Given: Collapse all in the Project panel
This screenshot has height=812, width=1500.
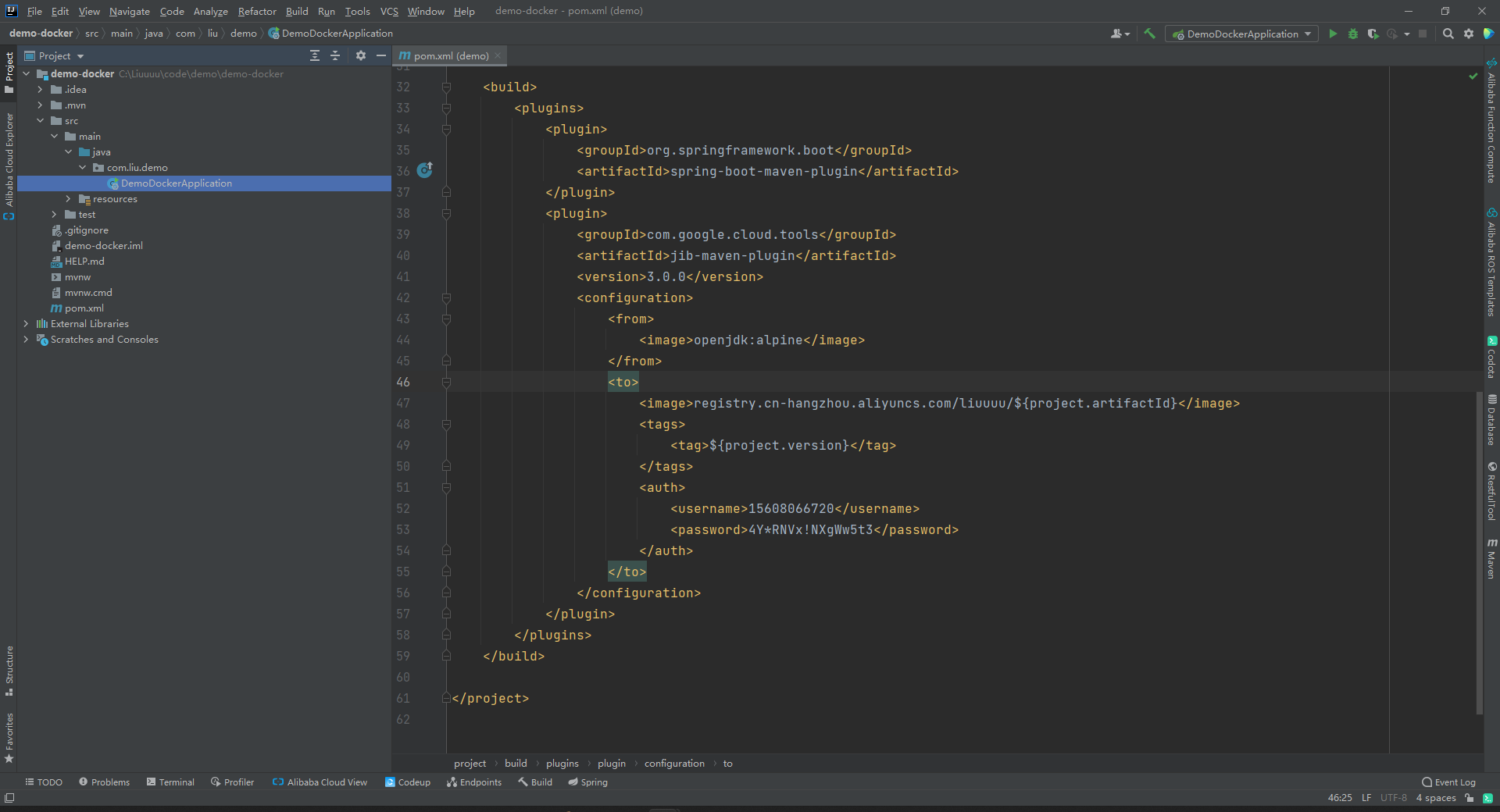Looking at the screenshot, I should tap(335, 55).
